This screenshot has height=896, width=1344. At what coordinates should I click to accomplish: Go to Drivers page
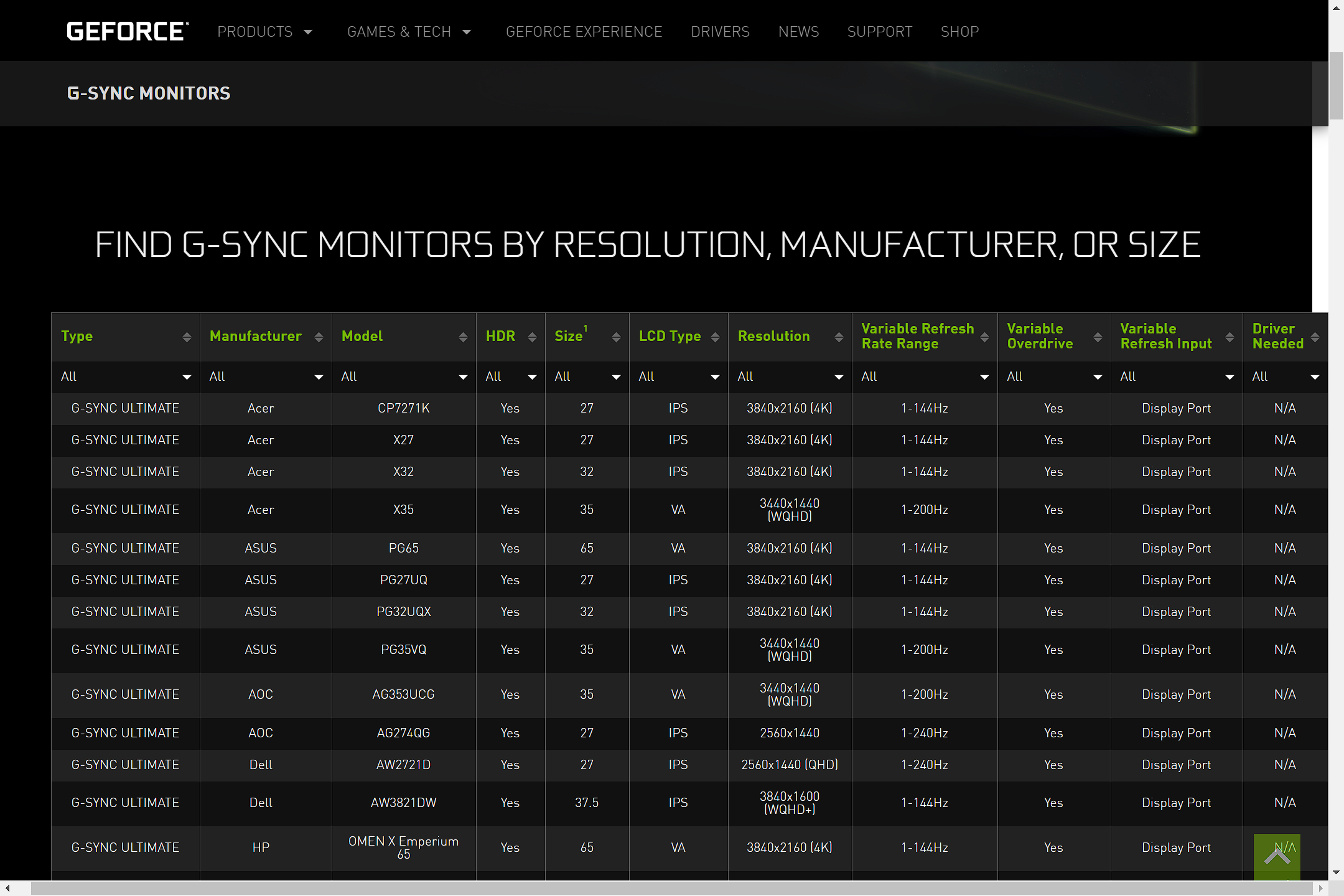tap(720, 32)
